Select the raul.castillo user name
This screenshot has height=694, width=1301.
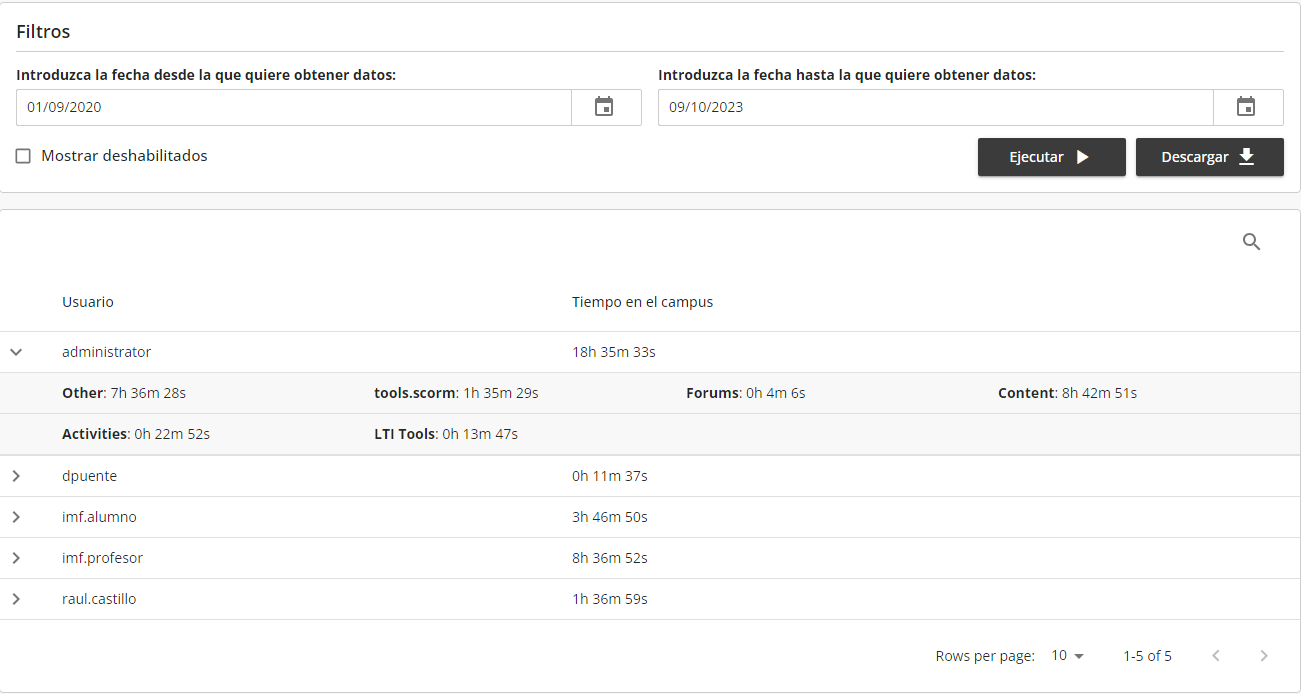[x=99, y=599]
